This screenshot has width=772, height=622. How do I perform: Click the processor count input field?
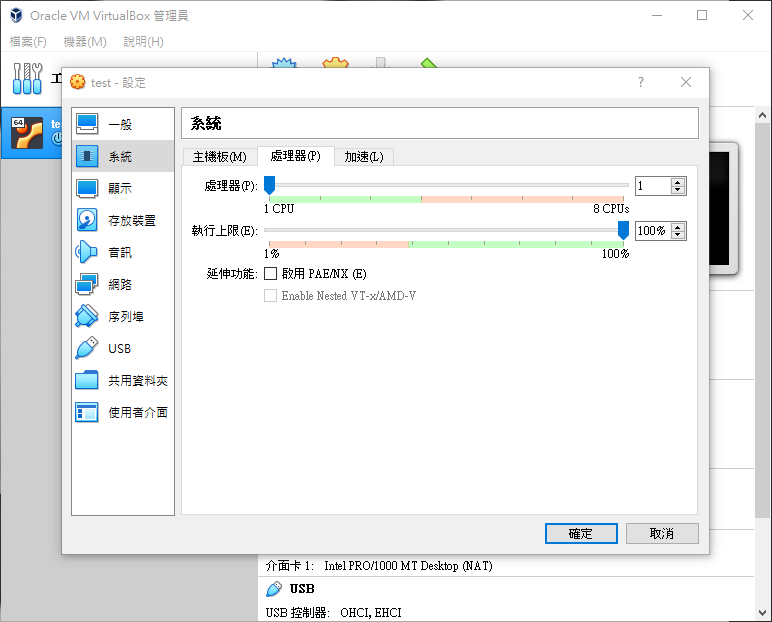pos(653,186)
